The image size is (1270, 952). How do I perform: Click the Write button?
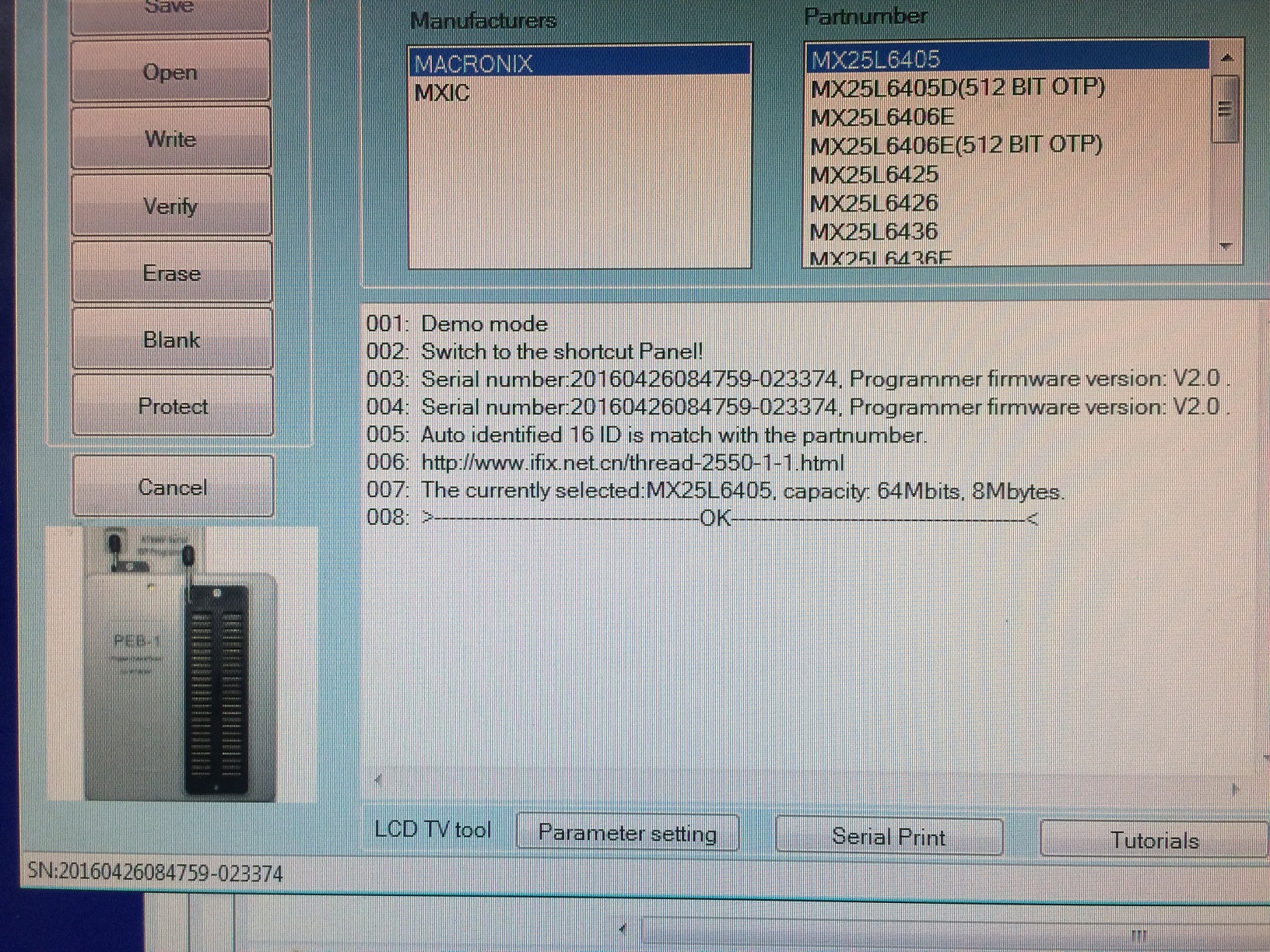171,138
